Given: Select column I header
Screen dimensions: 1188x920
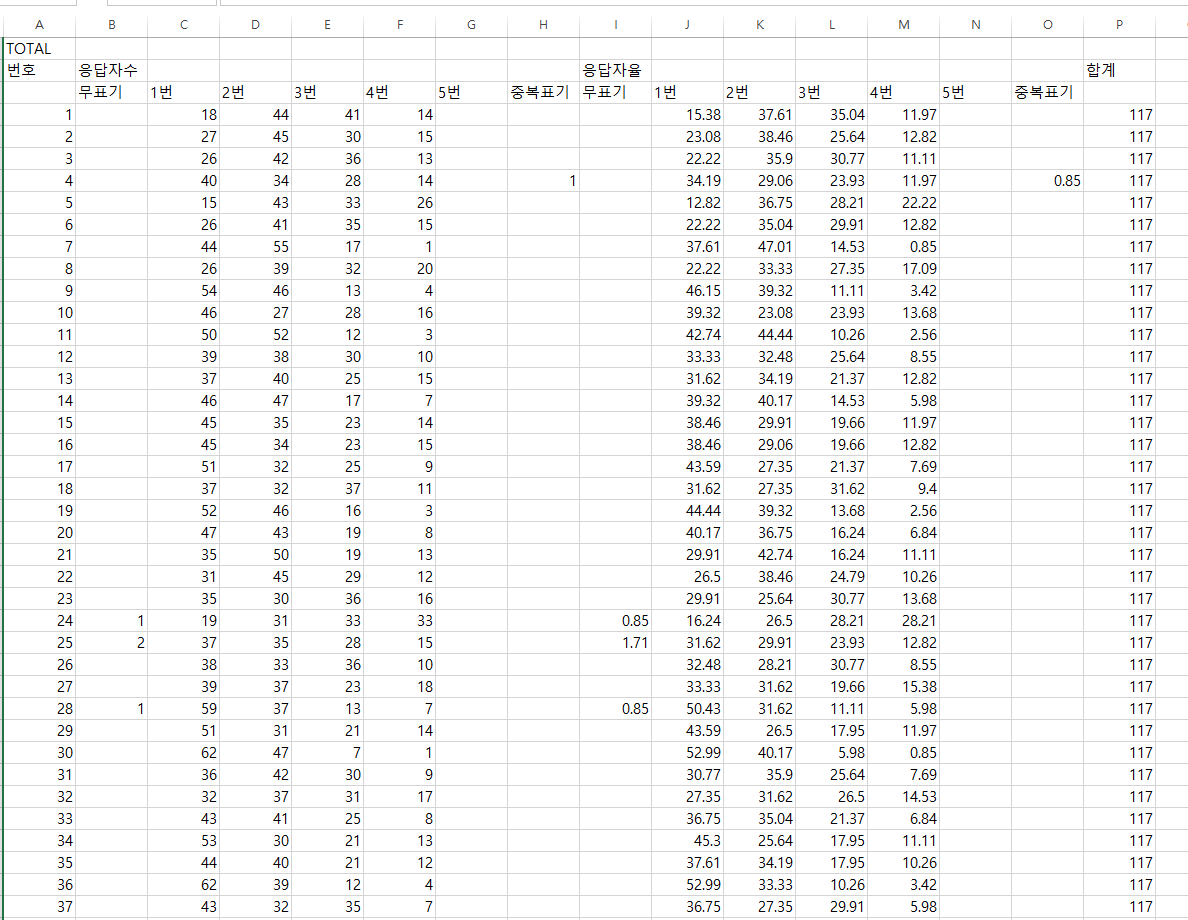Looking at the screenshot, I should 615,25.
